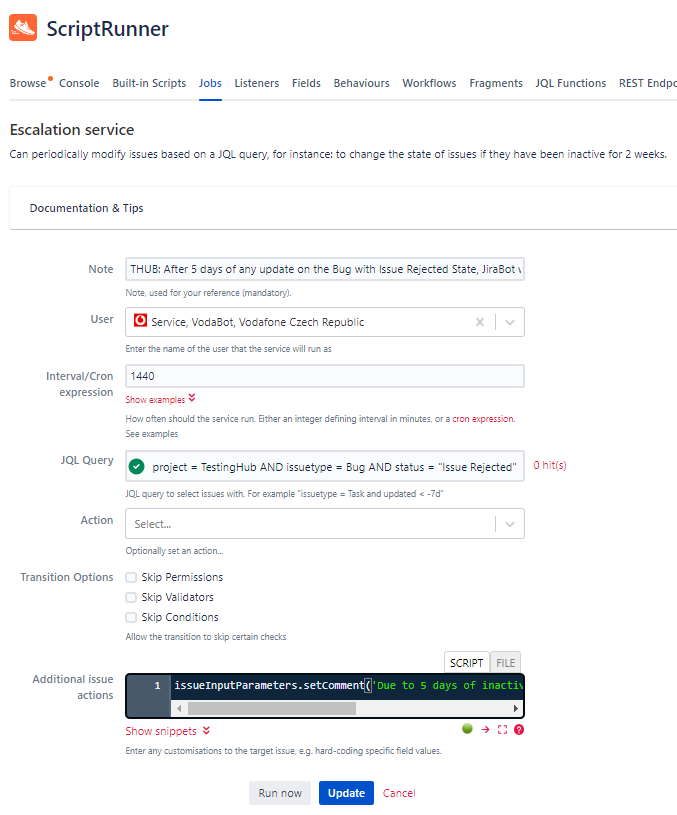
Task: Click 'See examples' text below interval help
Action: (152, 434)
